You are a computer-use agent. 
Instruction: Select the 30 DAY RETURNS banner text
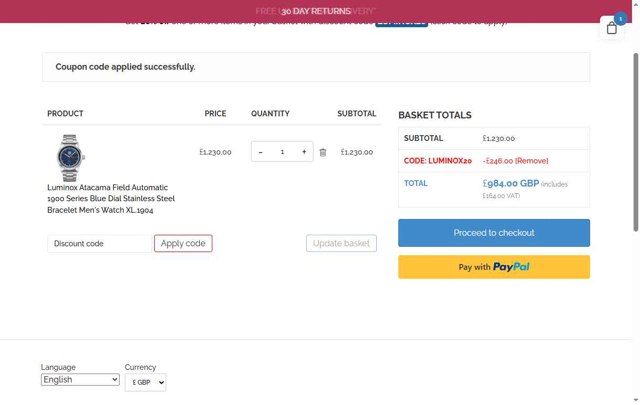[316, 11]
